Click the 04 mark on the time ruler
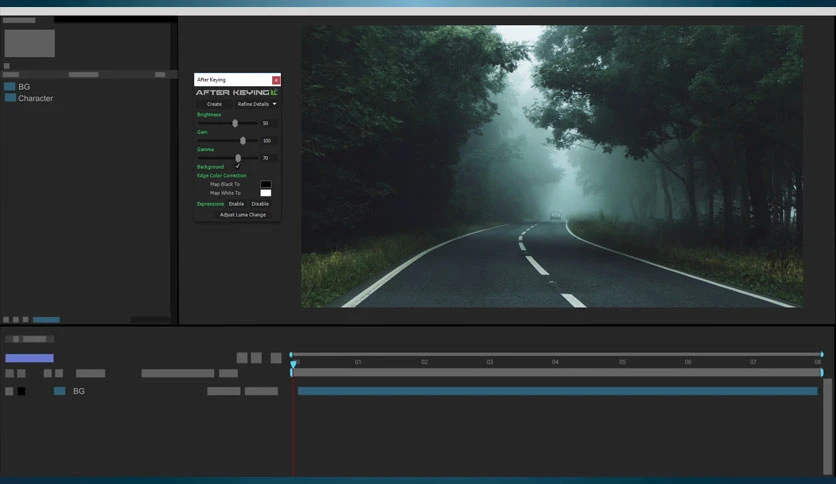 point(556,362)
